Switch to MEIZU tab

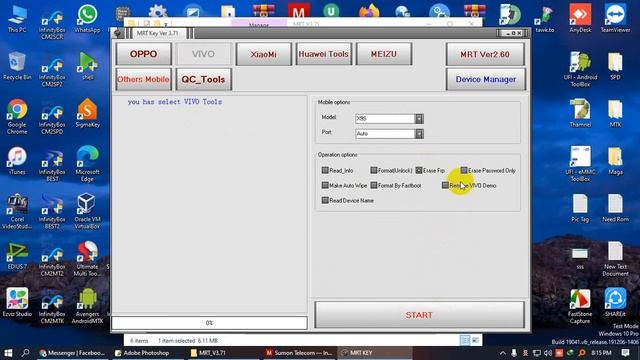point(383,54)
